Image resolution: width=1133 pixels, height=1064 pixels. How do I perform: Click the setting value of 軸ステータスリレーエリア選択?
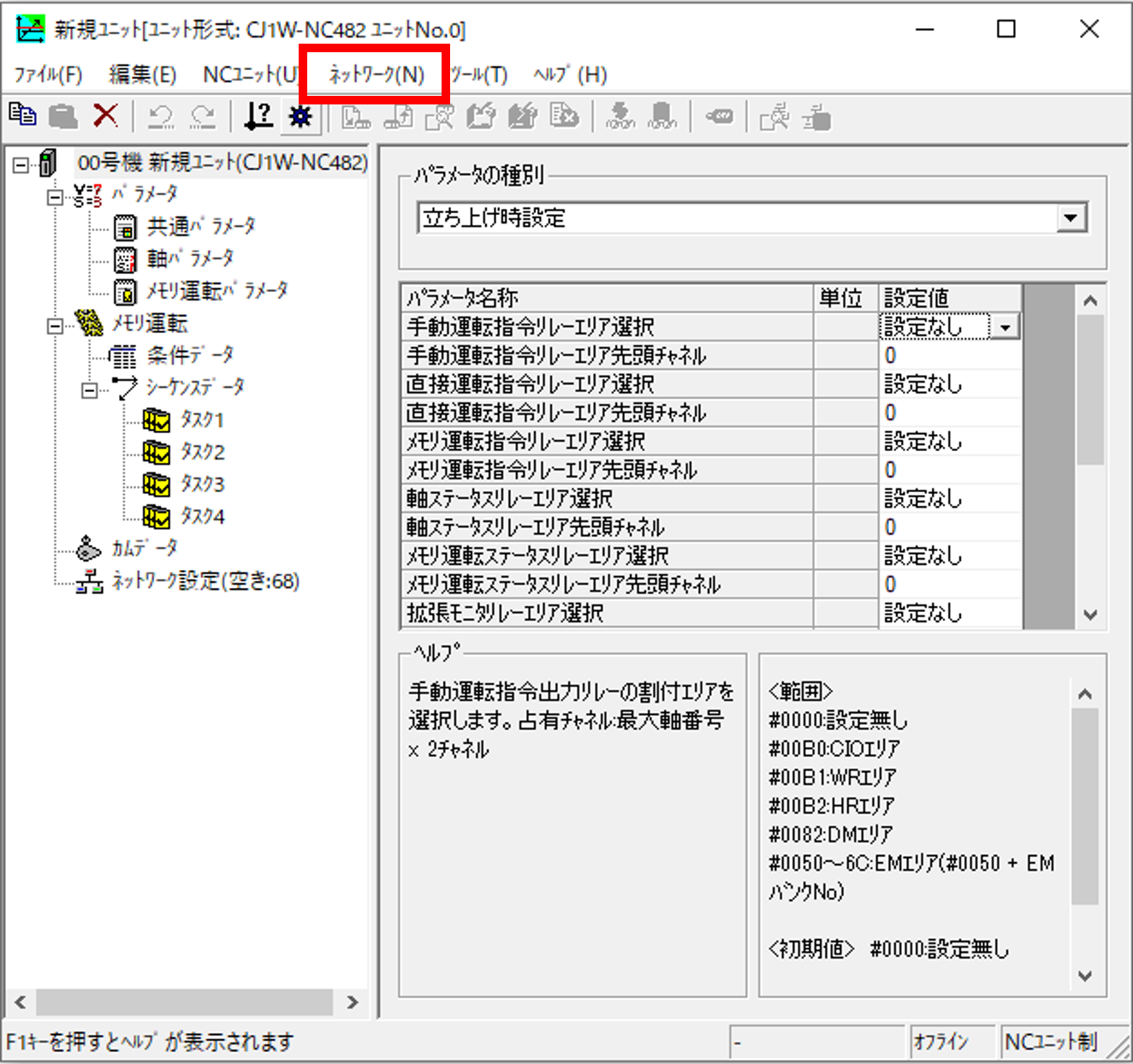coord(950,498)
